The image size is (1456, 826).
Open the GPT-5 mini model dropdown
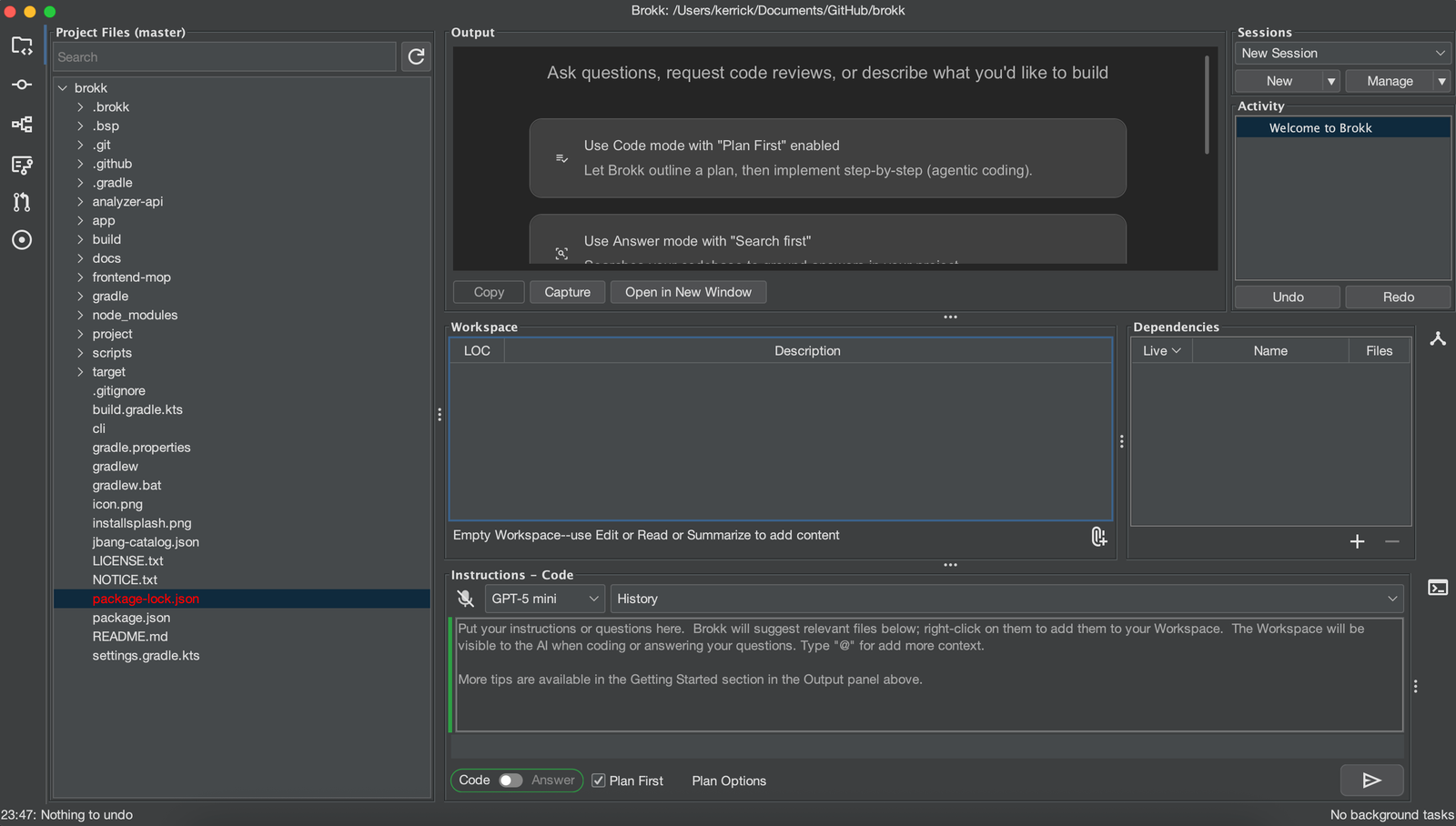coord(544,599)
